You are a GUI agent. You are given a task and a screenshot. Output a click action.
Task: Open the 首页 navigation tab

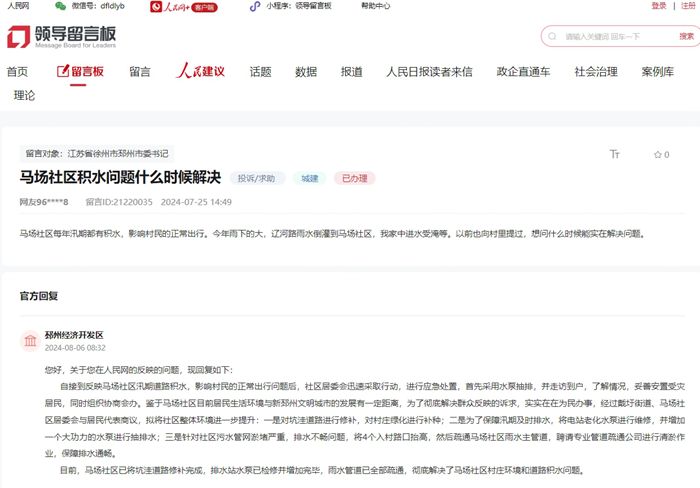pos(17,71)
